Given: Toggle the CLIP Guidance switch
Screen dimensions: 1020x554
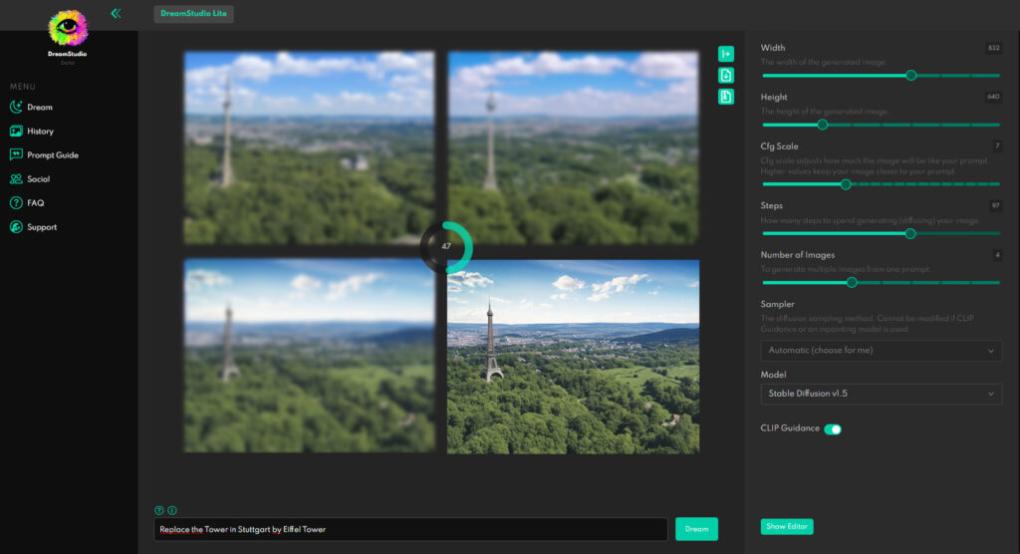Looking at the screenshot, I should pyautogui.click(x=832, y=429).
